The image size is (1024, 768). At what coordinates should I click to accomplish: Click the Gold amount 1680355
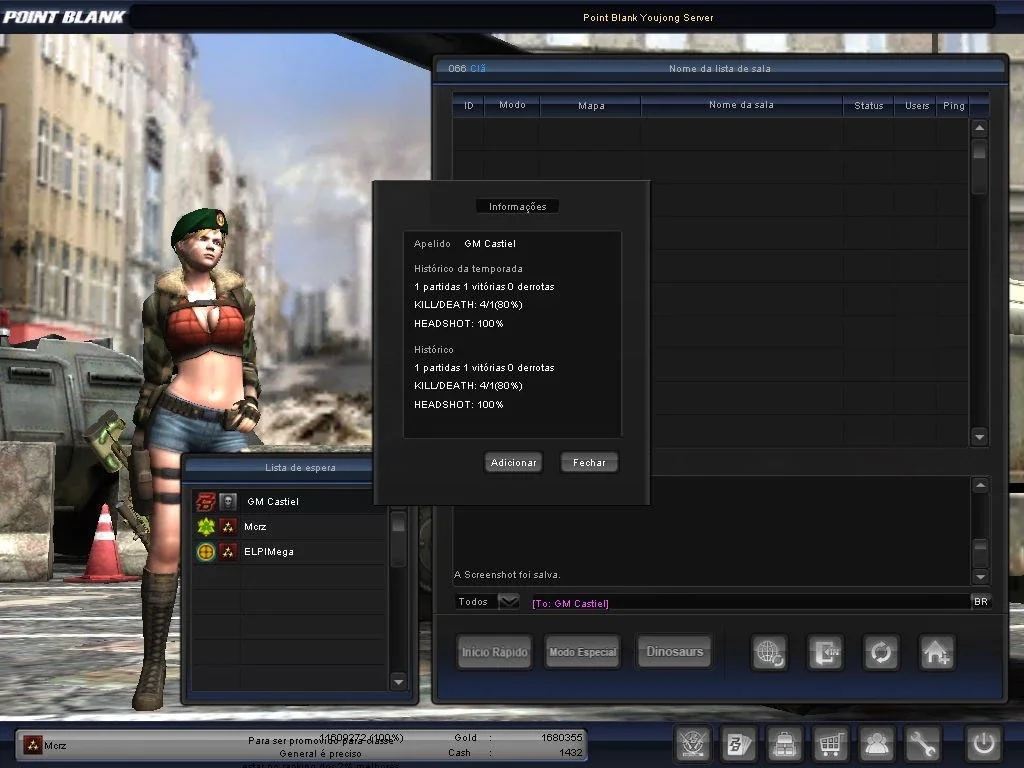[x=561, y=737]
